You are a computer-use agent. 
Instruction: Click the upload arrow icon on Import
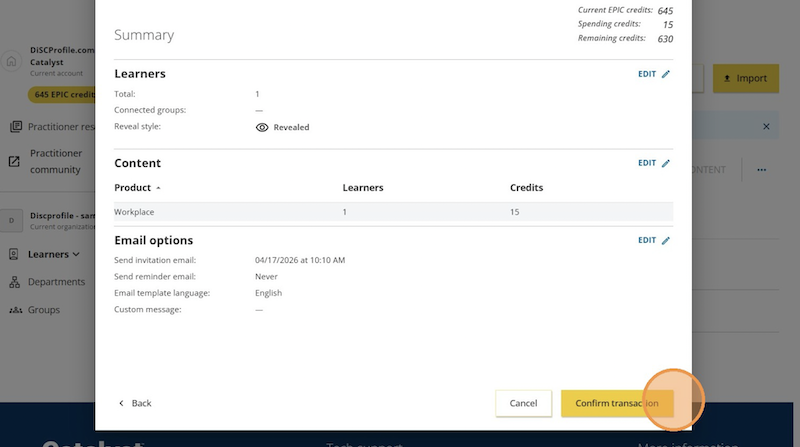coord(727,79)
